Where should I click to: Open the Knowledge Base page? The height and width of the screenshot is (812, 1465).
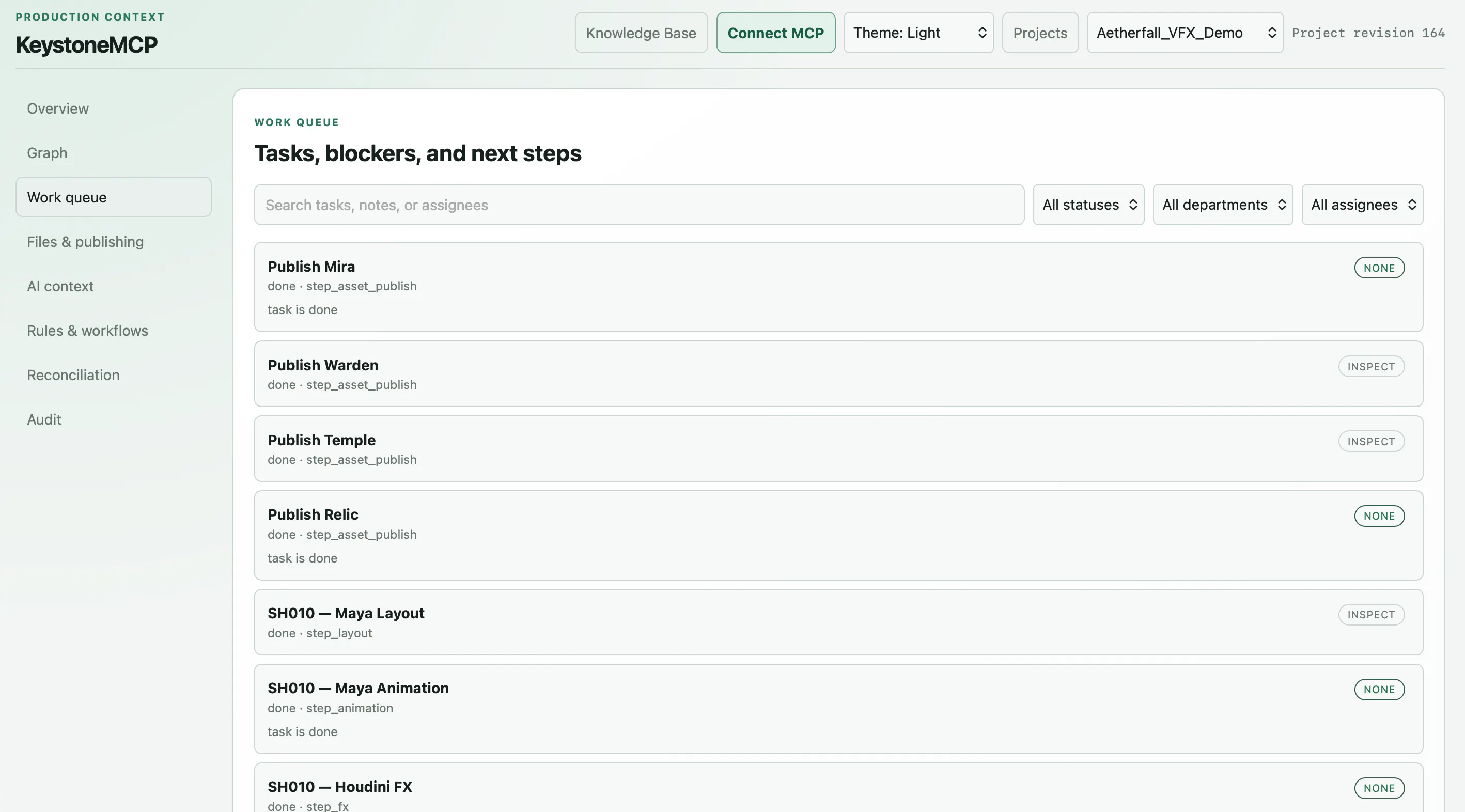[641, 33]
